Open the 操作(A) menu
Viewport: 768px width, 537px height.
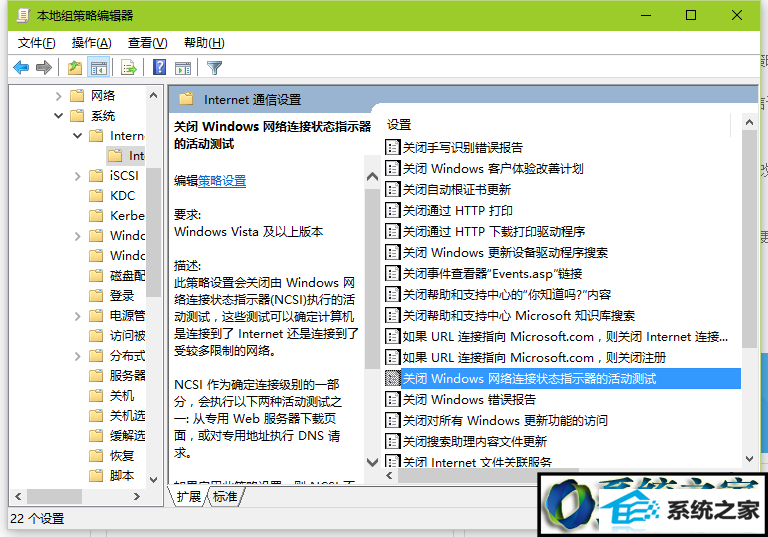click(92, 43)
